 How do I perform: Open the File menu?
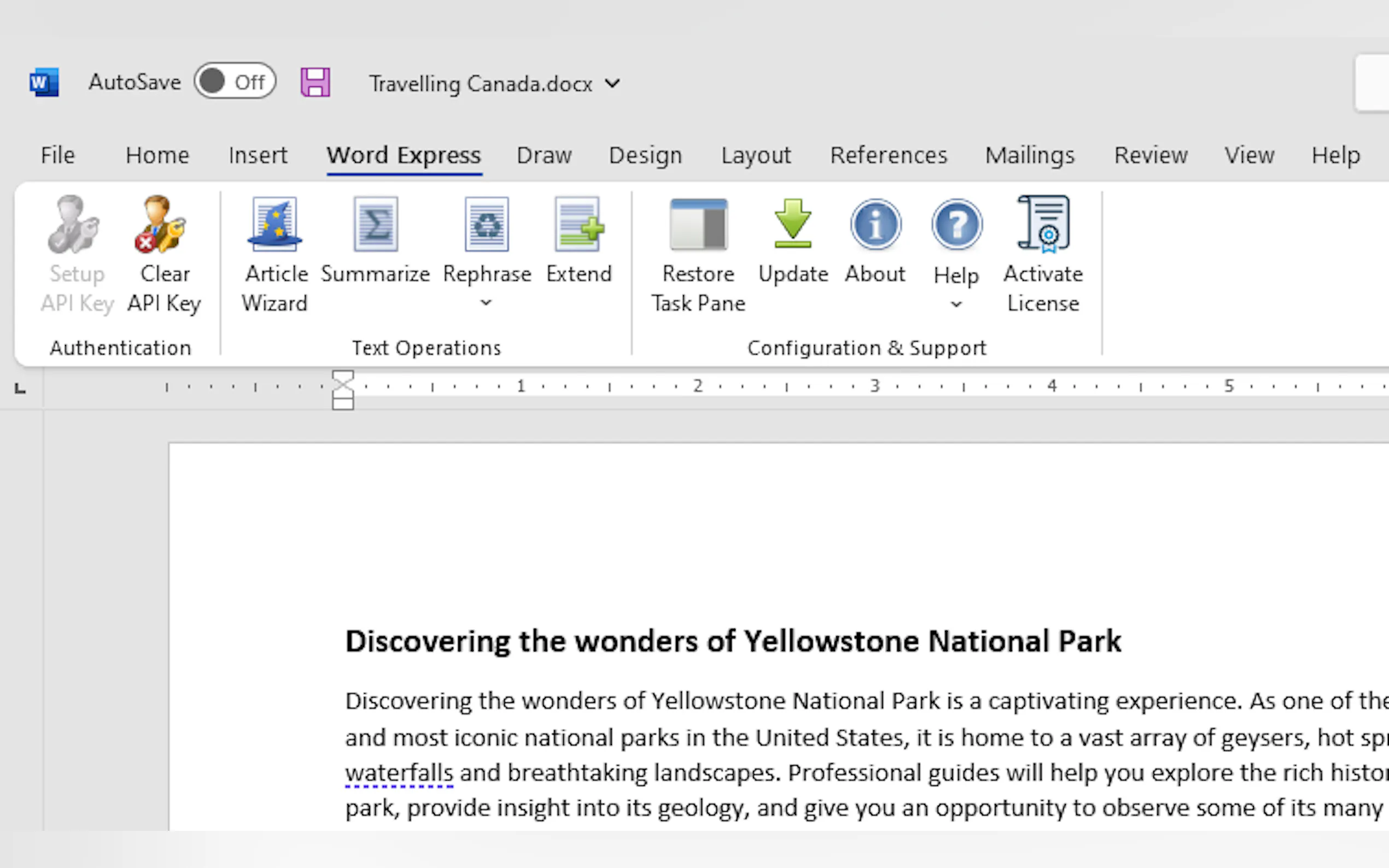(57, 155)
